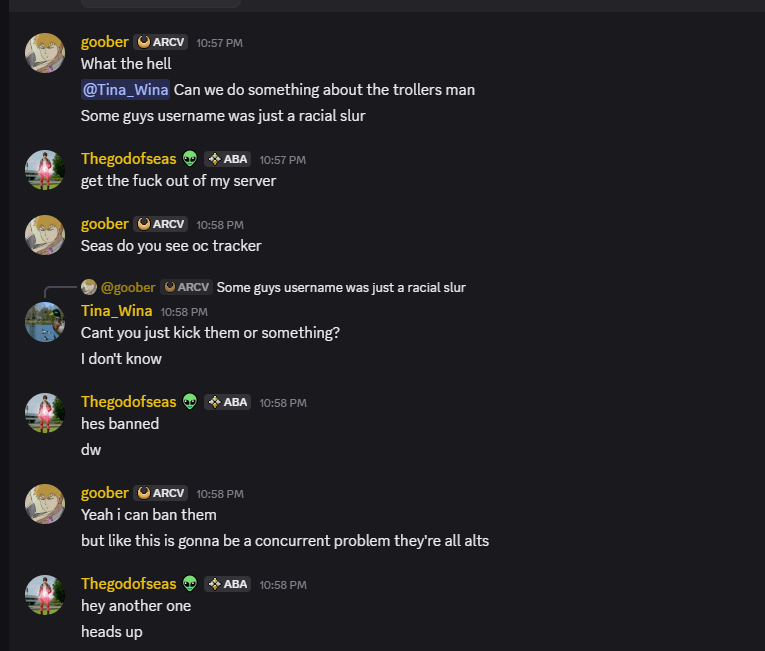Click the Tina_Wina username above "Cant you just kick them"

[116, 311]
